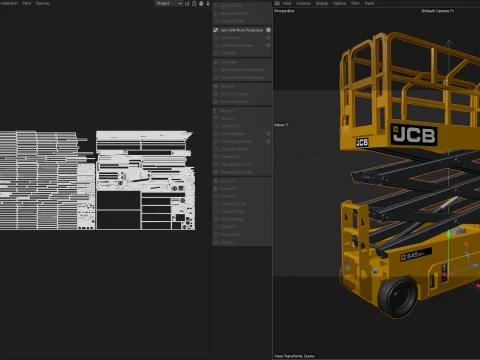Click the Store UV command
Viewport: 480px width, 360px height.
tap(242, 227)
